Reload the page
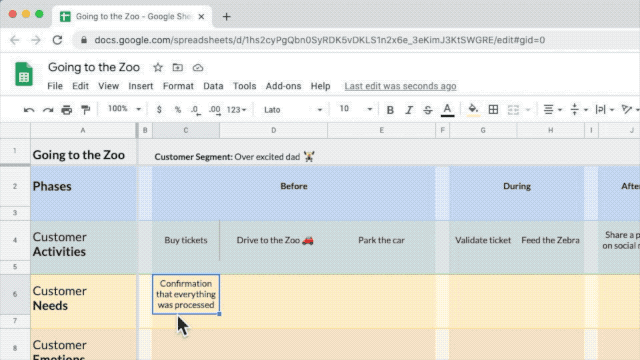 click(x=57, y=40)
